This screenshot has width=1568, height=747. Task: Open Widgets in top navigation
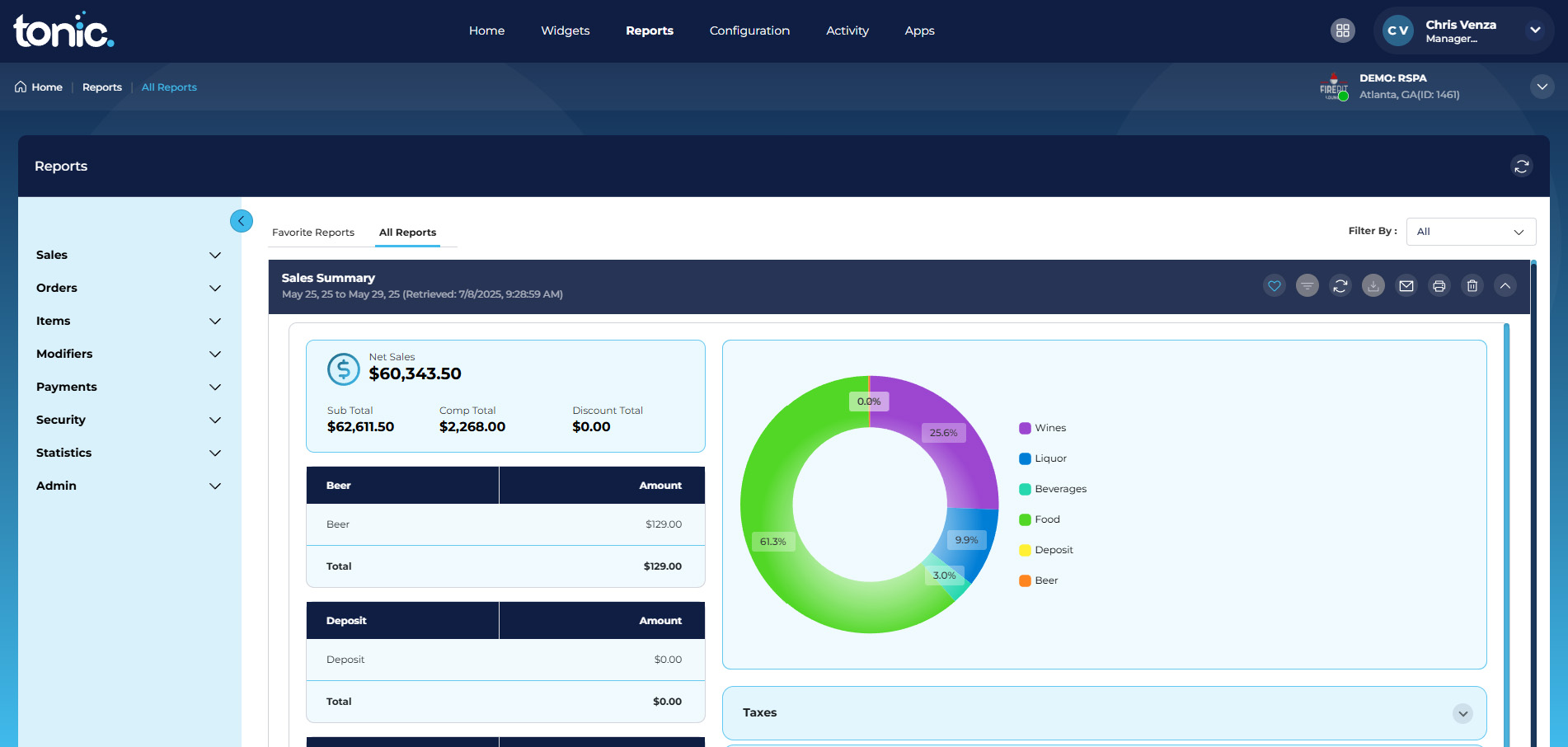pyautogui.click(x=566, y=31)
